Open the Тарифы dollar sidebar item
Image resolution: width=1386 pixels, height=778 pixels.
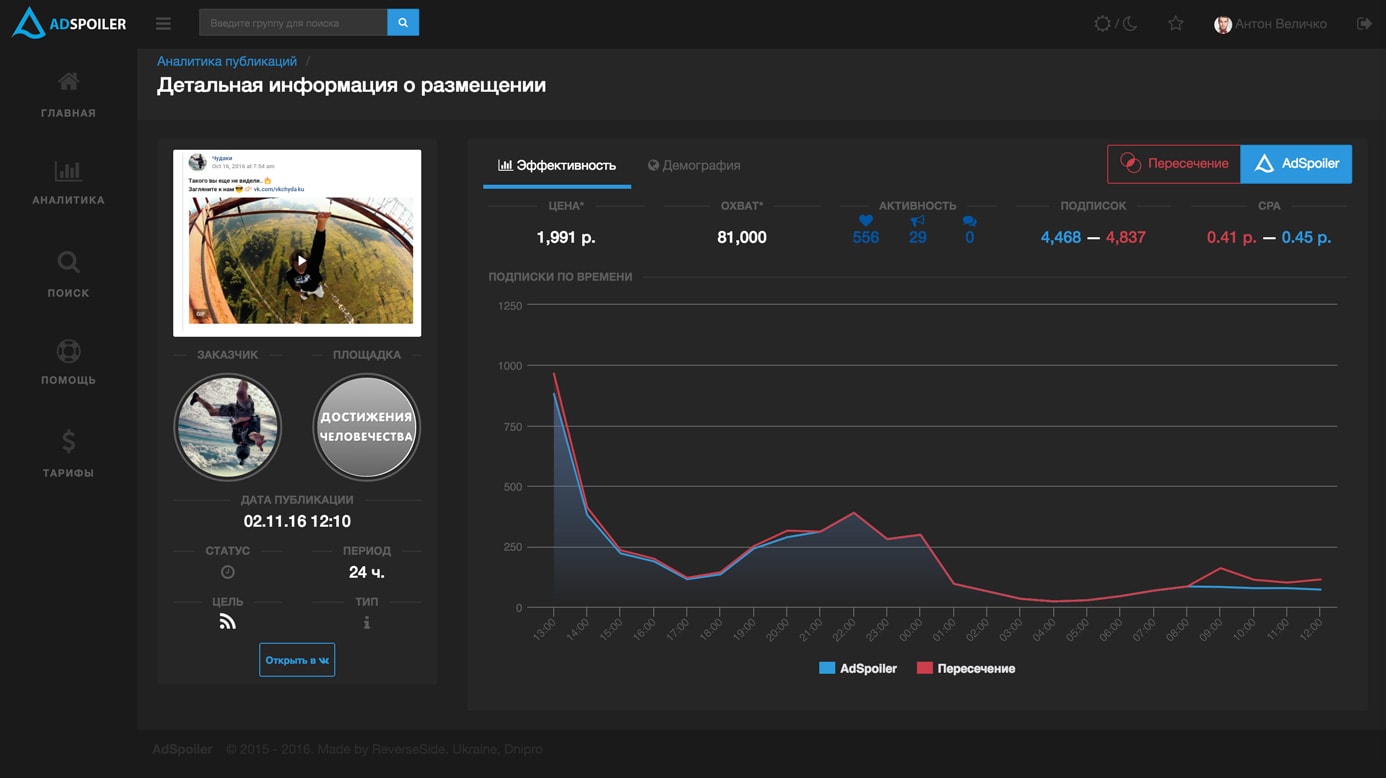coord(68,452)
